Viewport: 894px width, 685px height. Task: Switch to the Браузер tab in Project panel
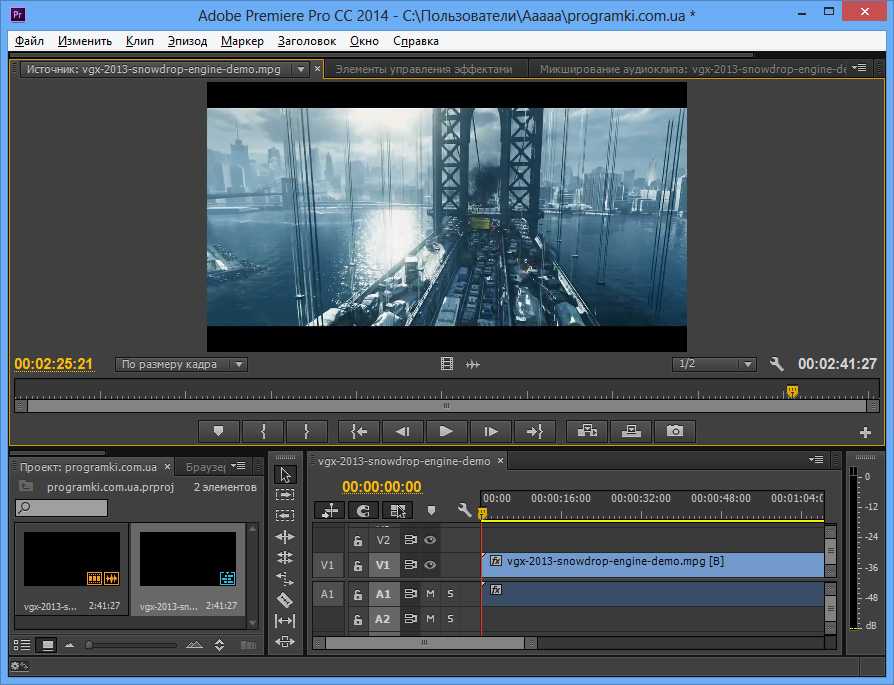(x=206, y=468)
